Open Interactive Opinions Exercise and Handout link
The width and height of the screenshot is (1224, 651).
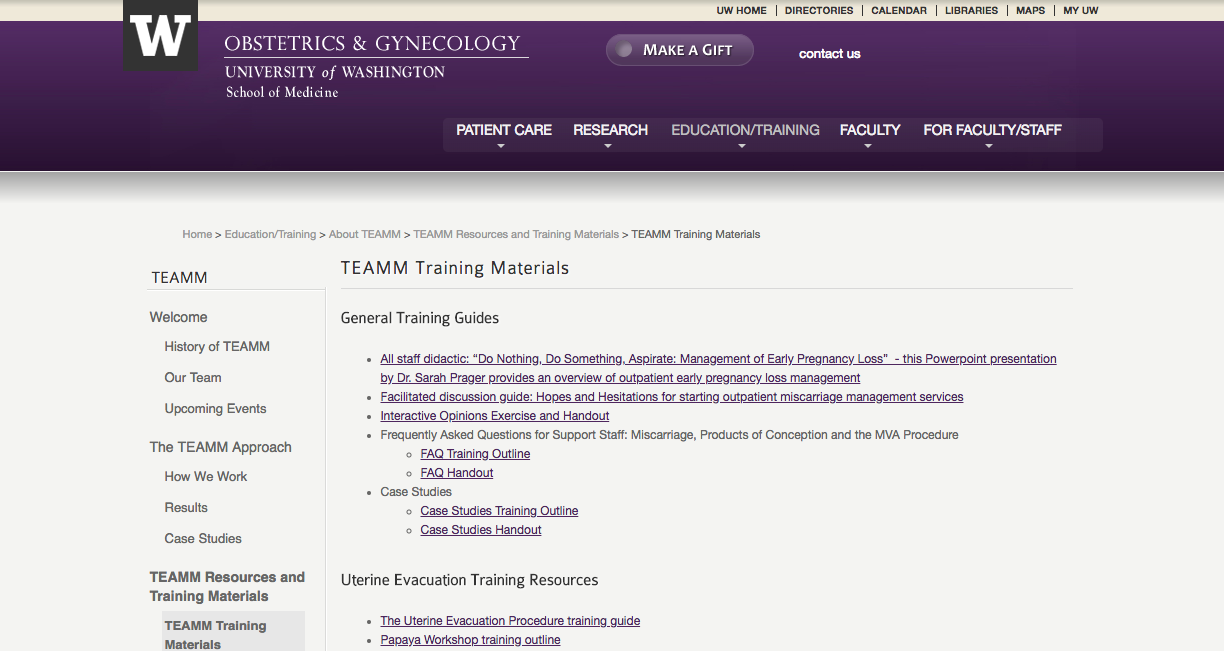pos(495,416)
